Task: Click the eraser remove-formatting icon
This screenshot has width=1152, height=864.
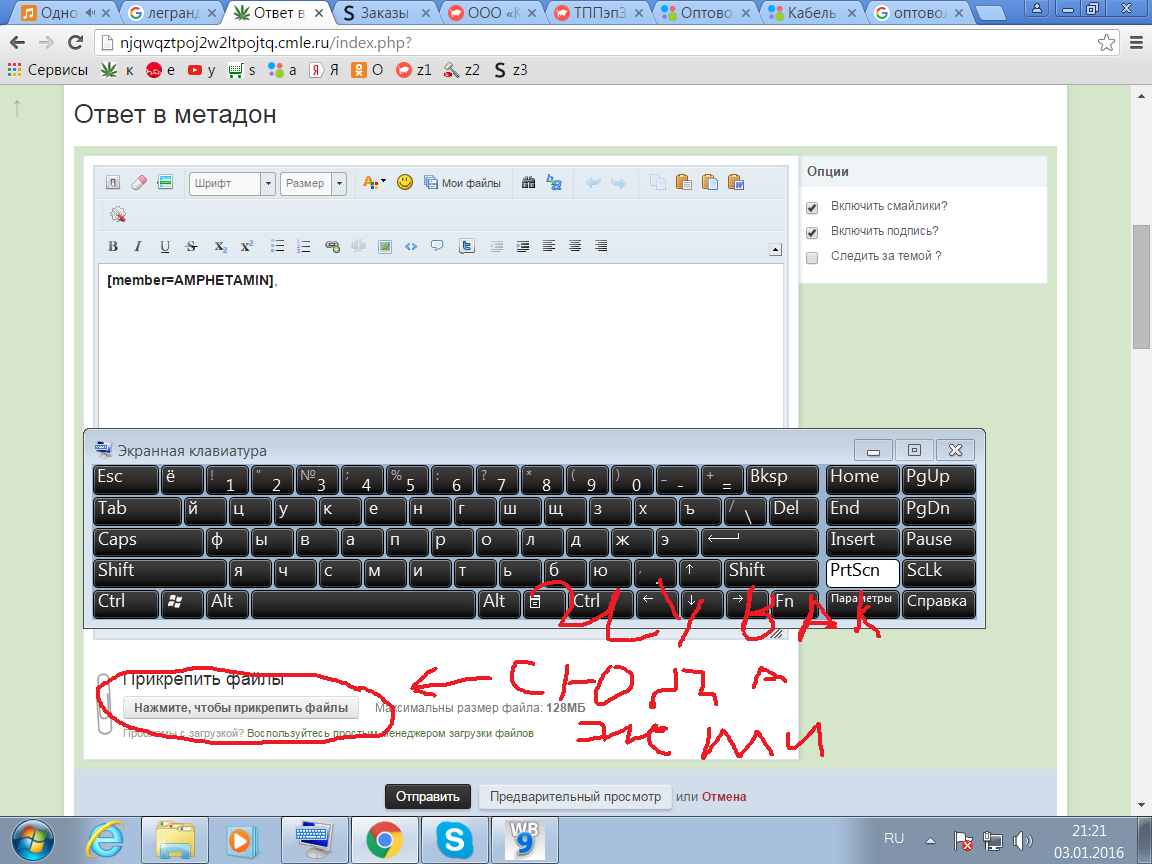Action: tap(139, 183)
